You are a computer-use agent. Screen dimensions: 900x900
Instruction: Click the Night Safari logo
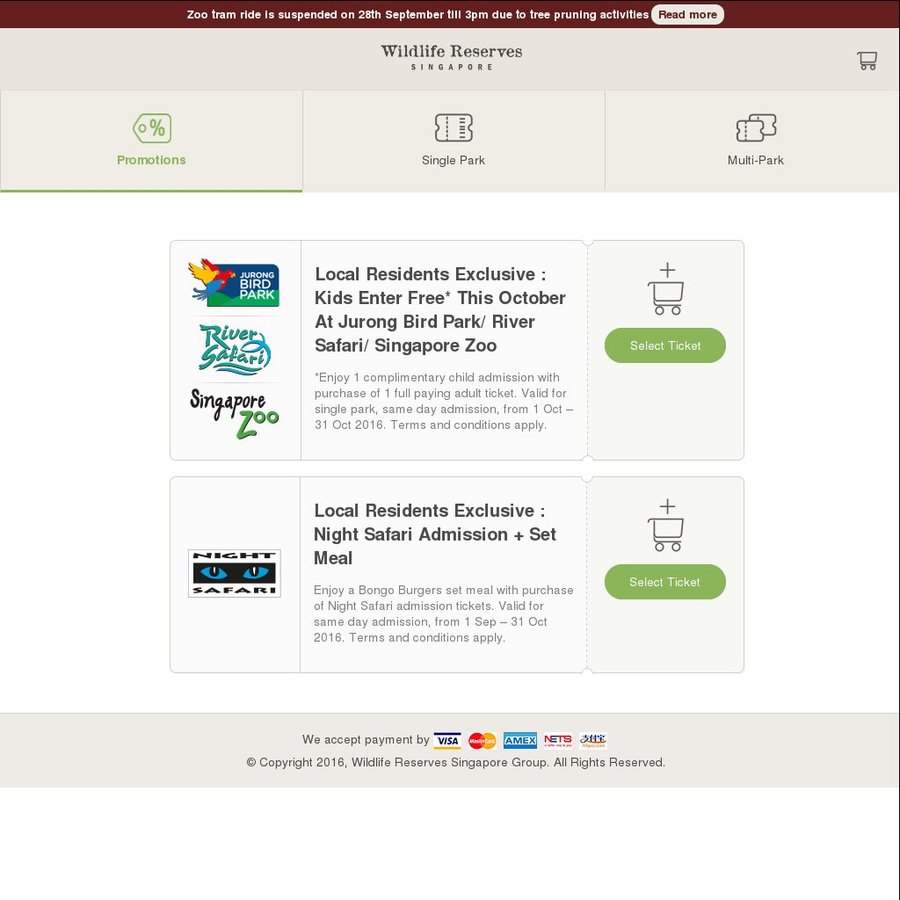tap(234, 573)
